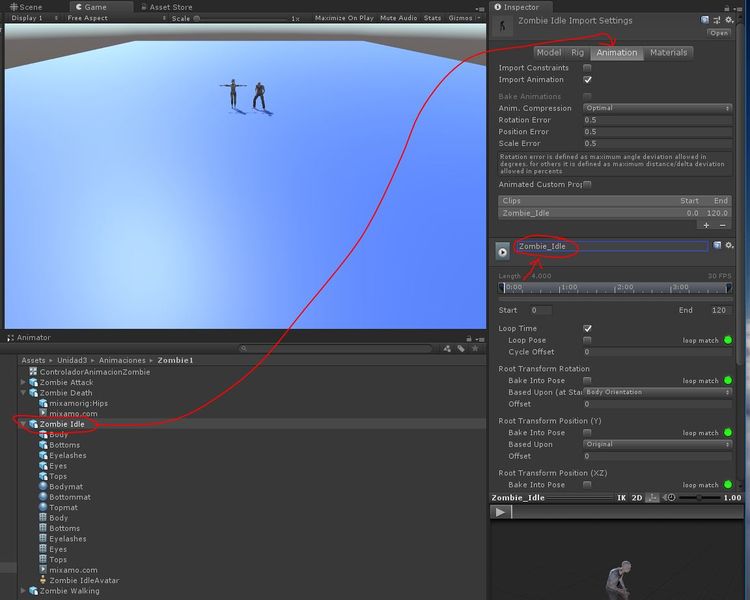Toggle the Stats overlay
The image size is (750, 600).
pos(432,18)
